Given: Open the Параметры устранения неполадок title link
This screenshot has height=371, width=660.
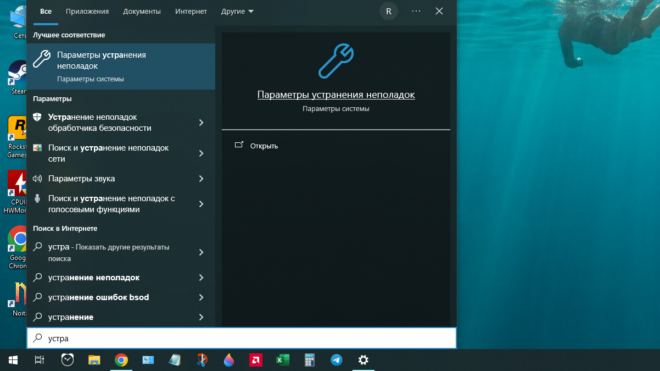Looking at the screenshot, I should [336, 95].
